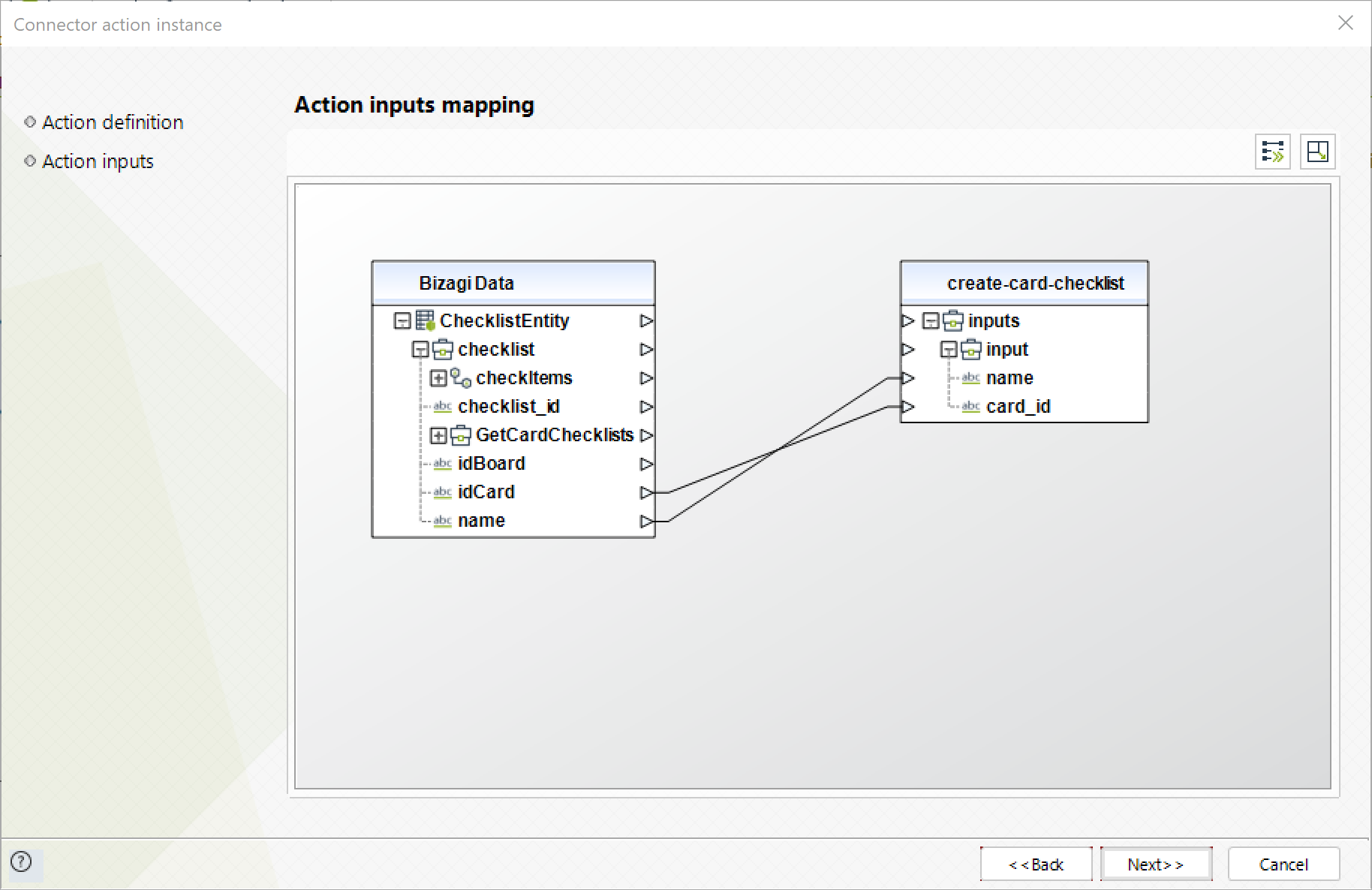Image resolution: width=1372 pixels, height=890 pixels.
Task: Go to the Action definition step
Action: [x=113, y=122]
